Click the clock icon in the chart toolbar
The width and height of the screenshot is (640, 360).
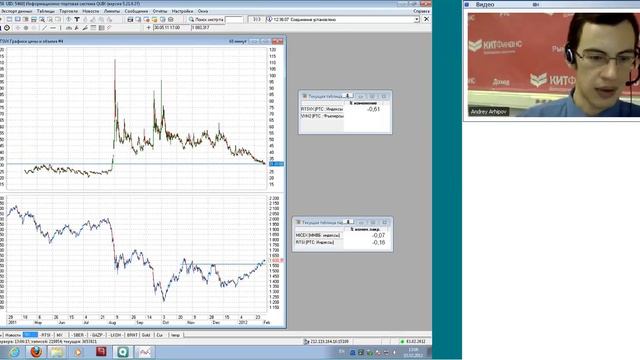point(7,28)
